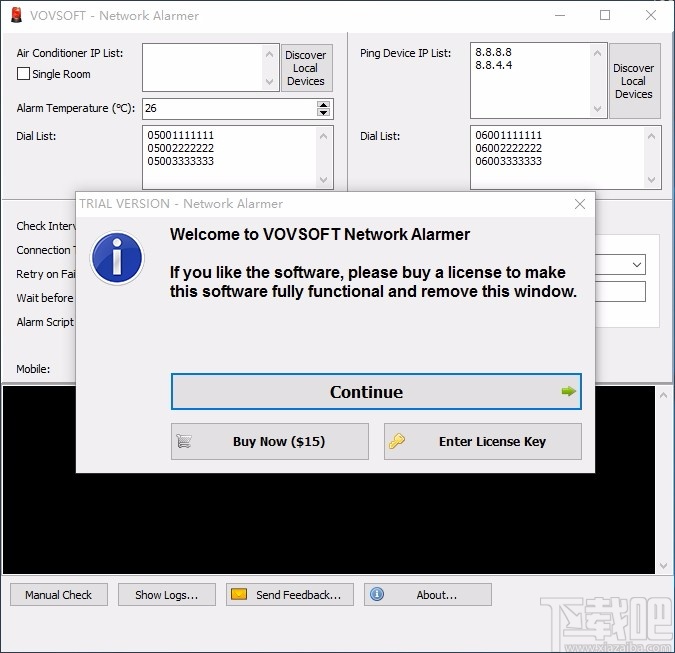This screenshot has width=675, height=653.
Task: Click the shopping cart icon on Buy Now
Action: click(x=184, y=441)
